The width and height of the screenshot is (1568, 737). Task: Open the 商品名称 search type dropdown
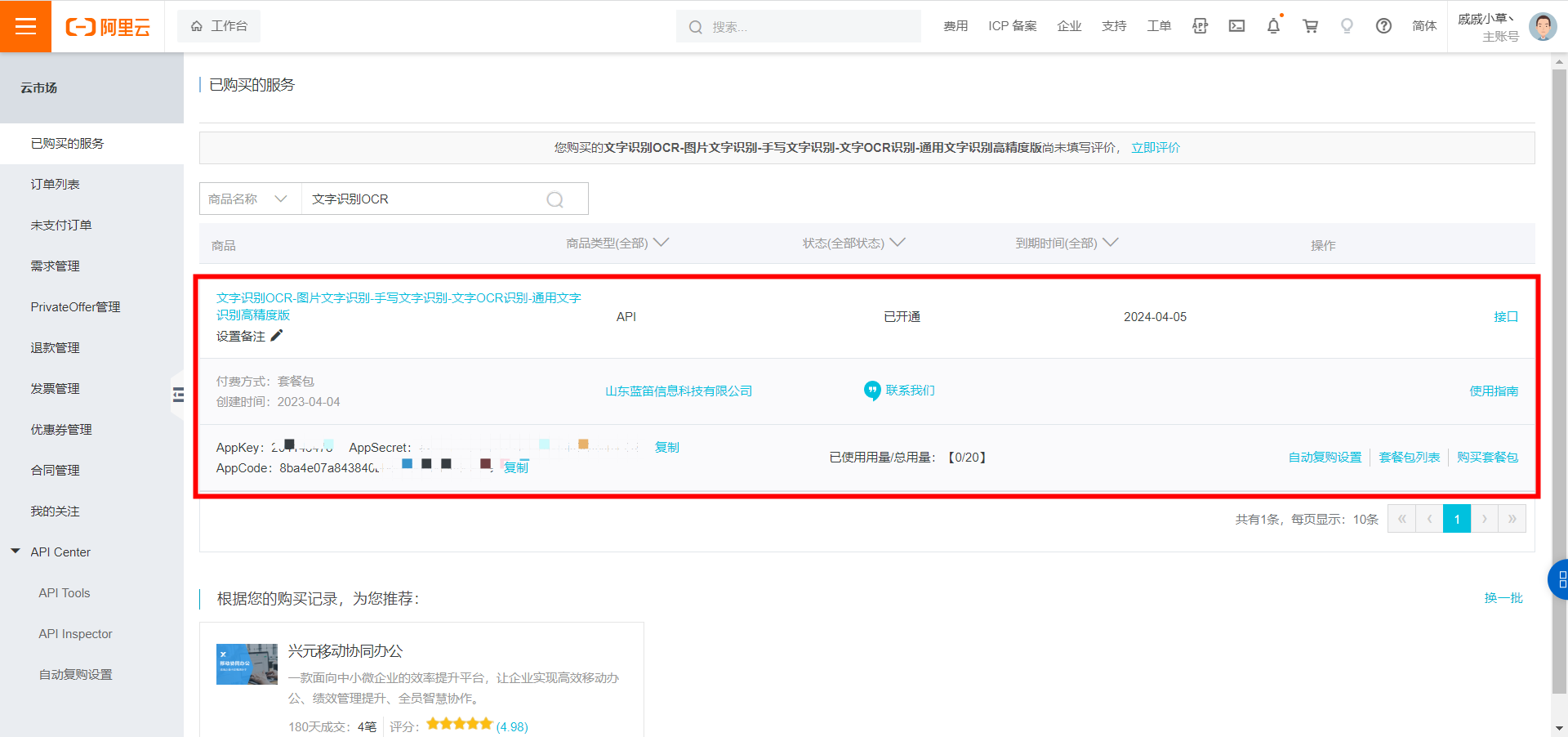coord(250,199)
